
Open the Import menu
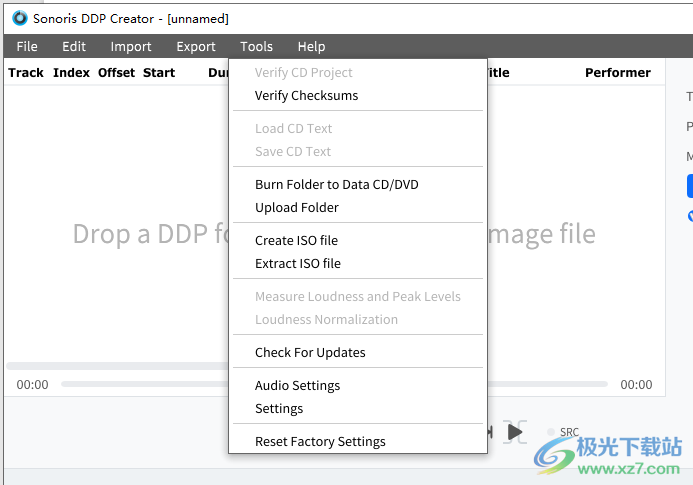131,46
